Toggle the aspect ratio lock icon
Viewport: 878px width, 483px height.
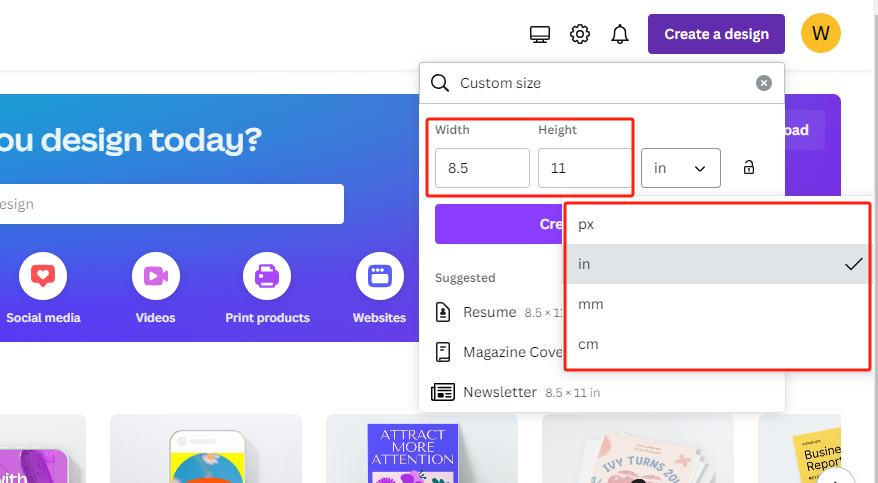749,167
